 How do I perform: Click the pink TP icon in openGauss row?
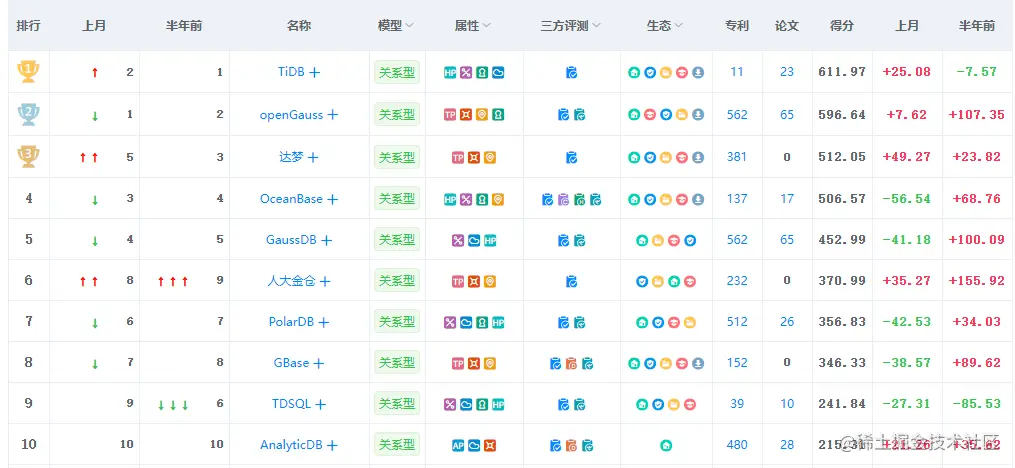[x=450, y=115]
